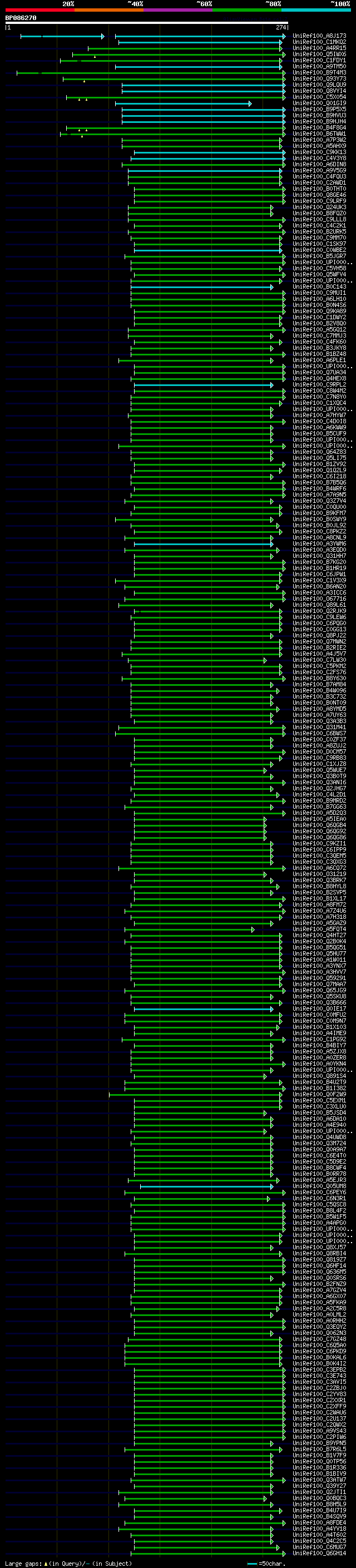This screenshot has height=1568, width=356.
Task: Click yellow triangle in Large gaps legend
Action: [46, 1563]
